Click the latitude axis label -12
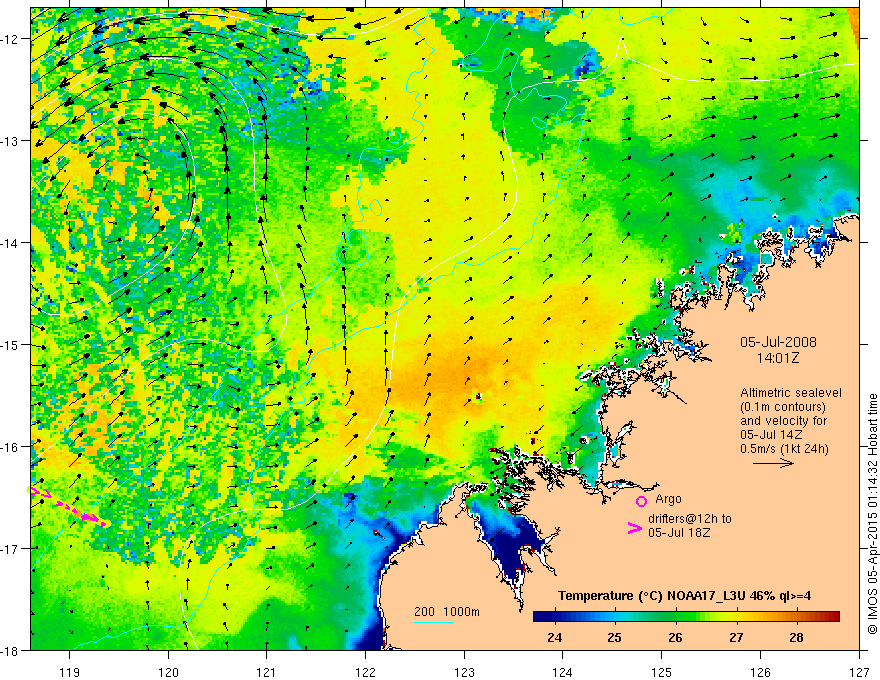880x680 pixels. (x=11, y=39)
